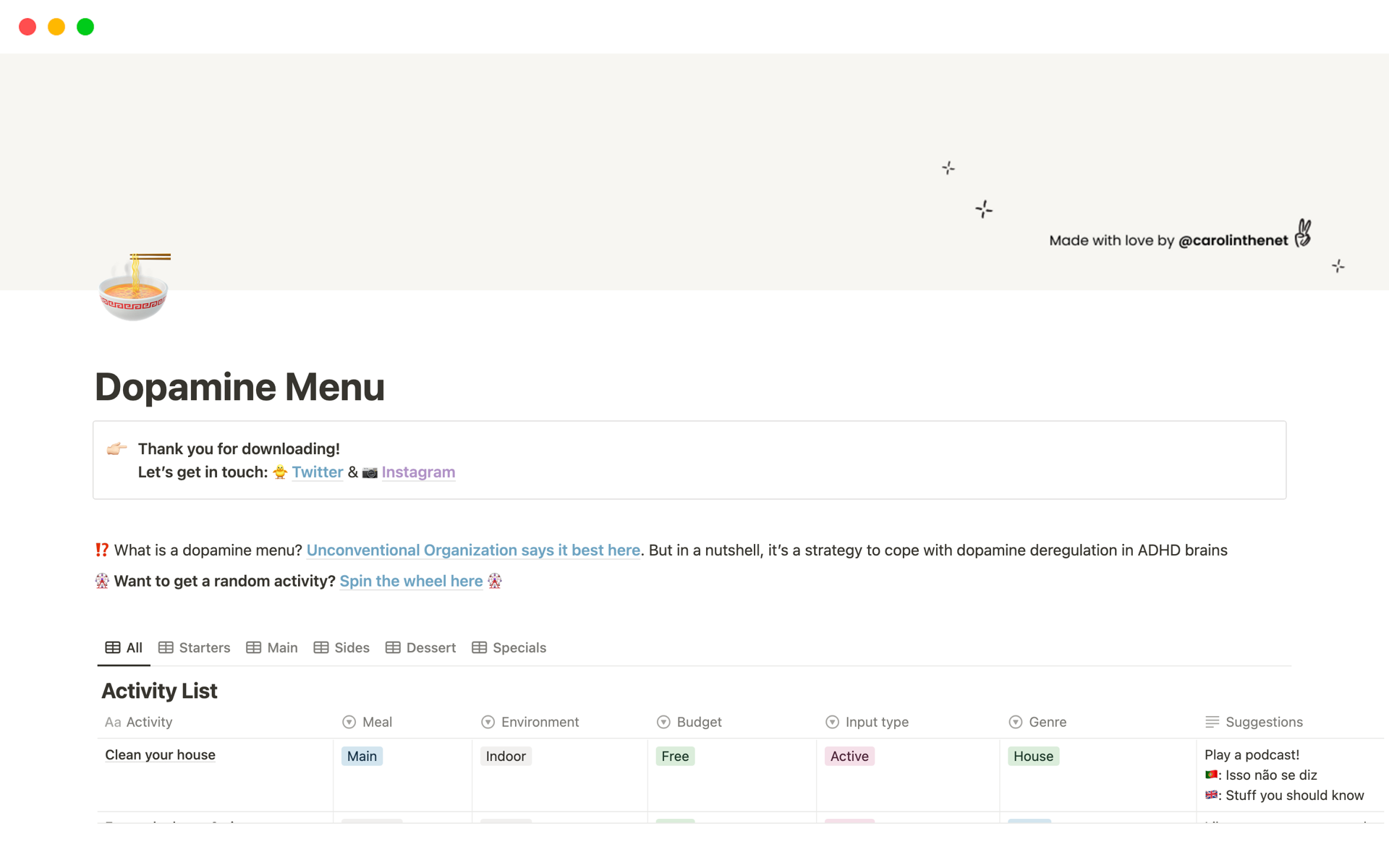1389x868 pixels.
Task: Click the blue Main meal tag
Action: (x=362, y=756)
